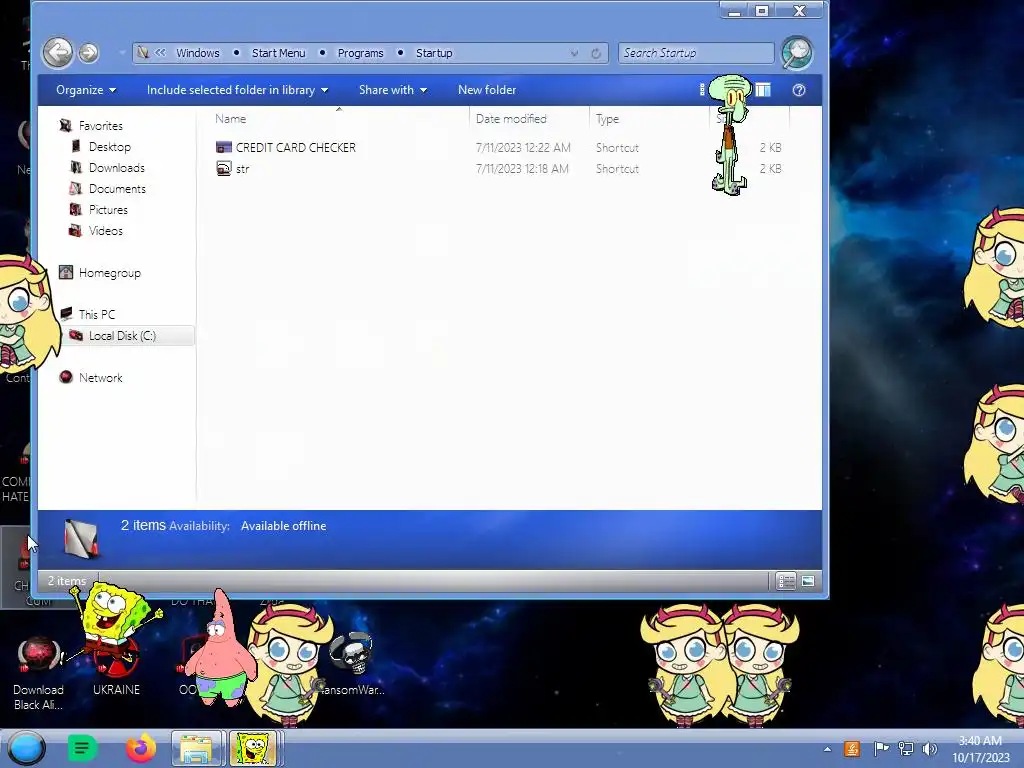Click the File Explorer taskbar button
This screenshot has width=1024, height=768.
tap(197, 748)
